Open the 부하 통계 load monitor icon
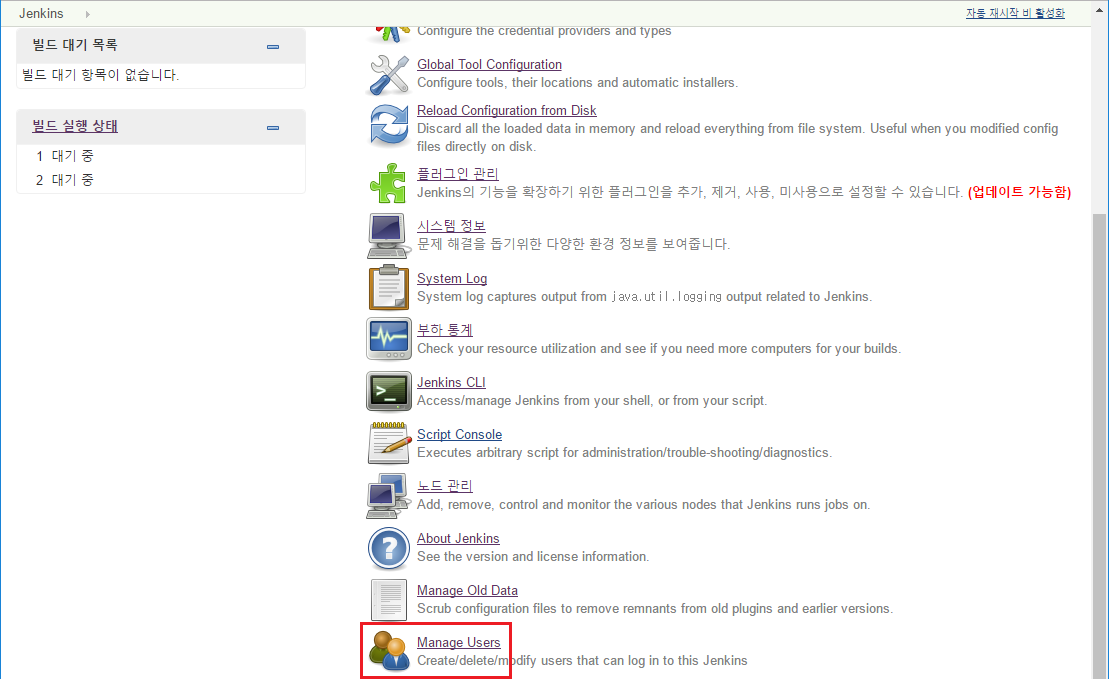Screen dimensions: 1109x679 coord(388,339)
